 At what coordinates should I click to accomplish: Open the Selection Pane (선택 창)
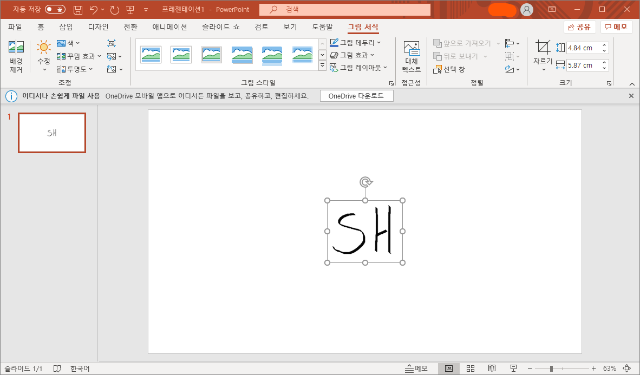coord(449,69)
